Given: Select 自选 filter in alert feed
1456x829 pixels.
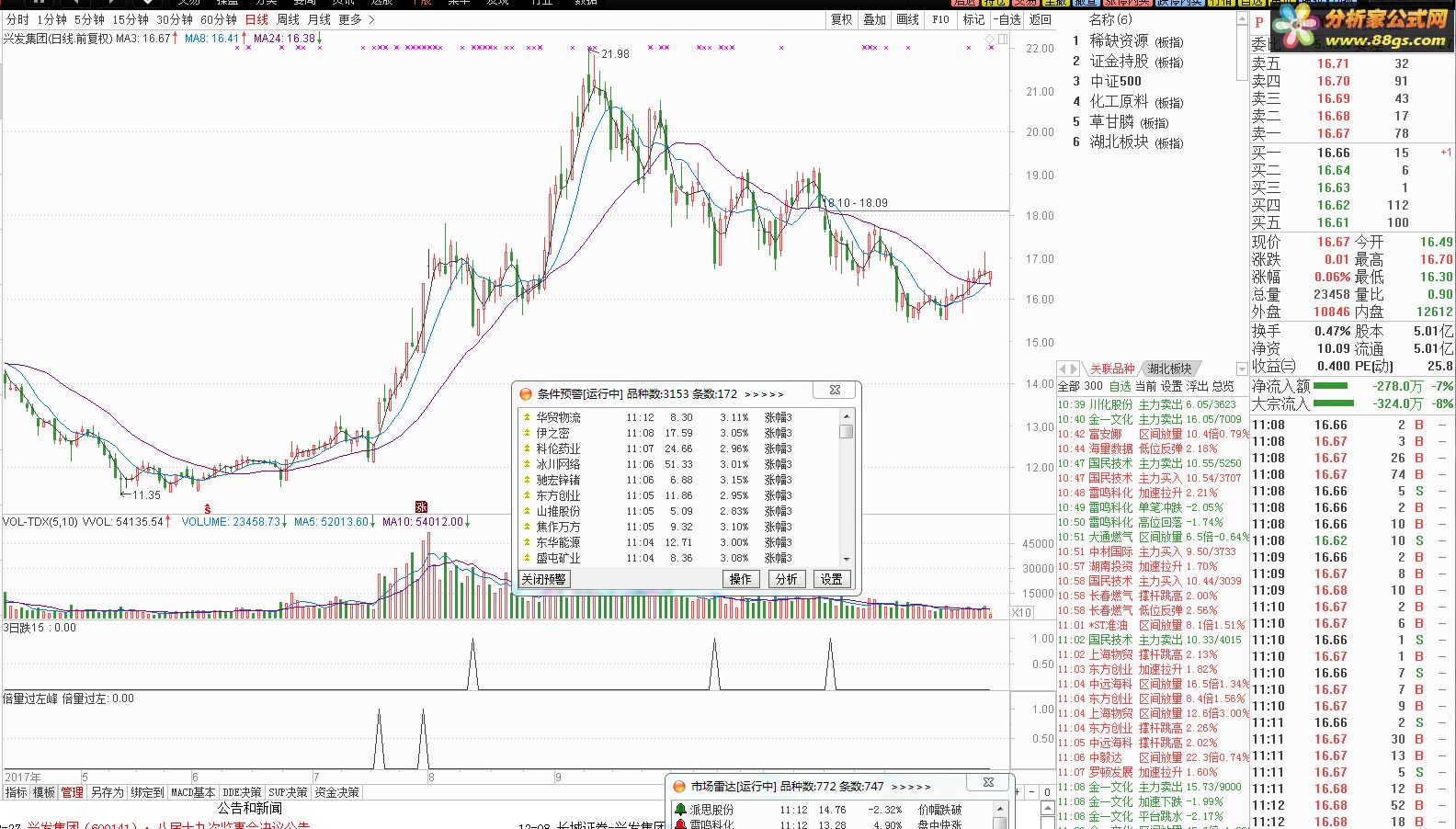Looking at the screenshot, I should 1120,387.
